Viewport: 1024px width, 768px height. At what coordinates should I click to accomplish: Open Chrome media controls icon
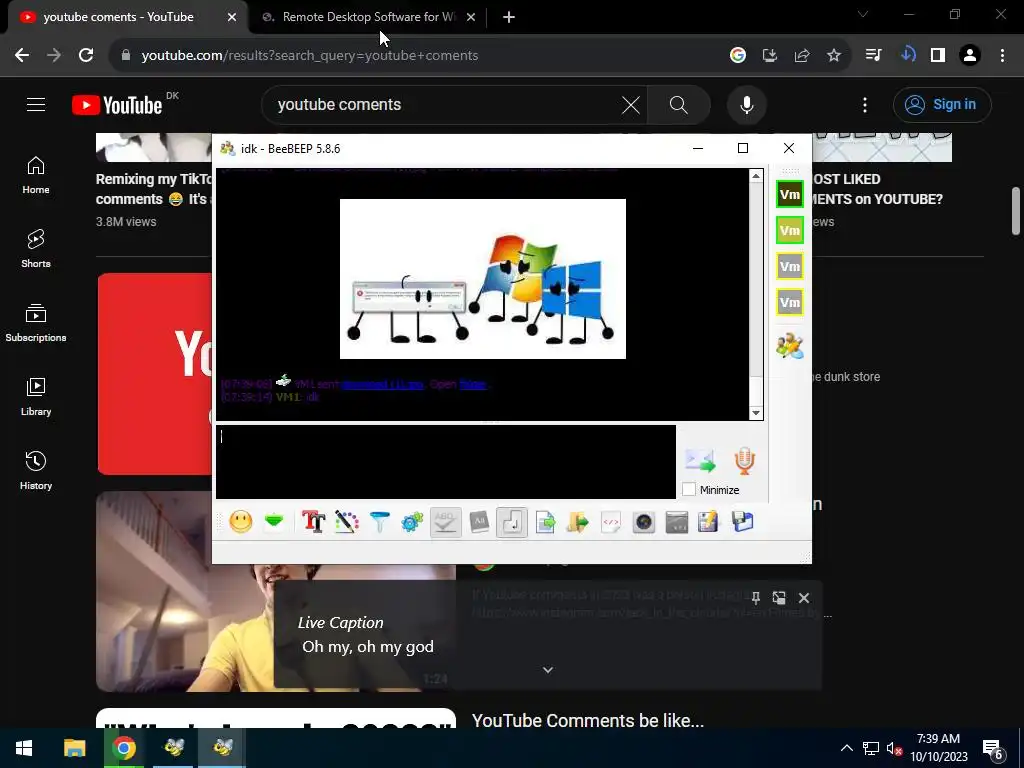[x=873, y=56]
